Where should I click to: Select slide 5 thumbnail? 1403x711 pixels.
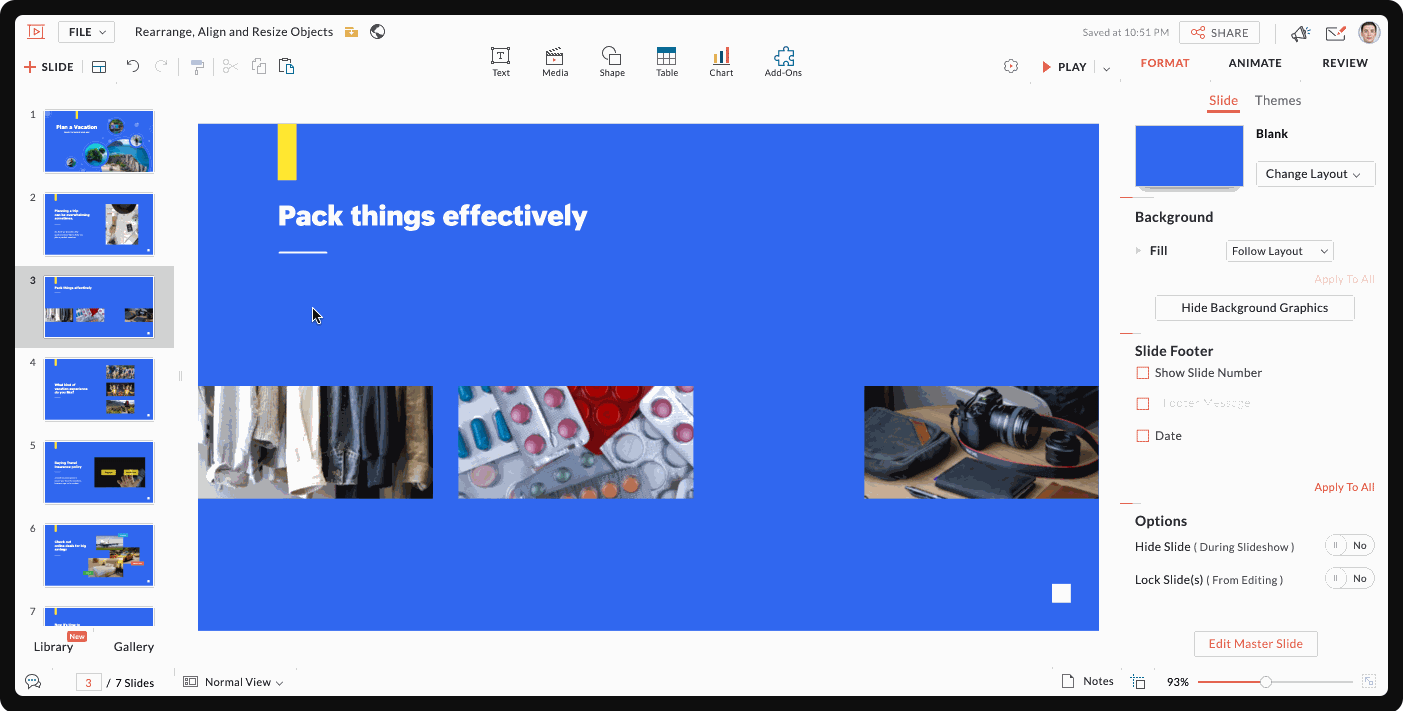pos(99,473)
